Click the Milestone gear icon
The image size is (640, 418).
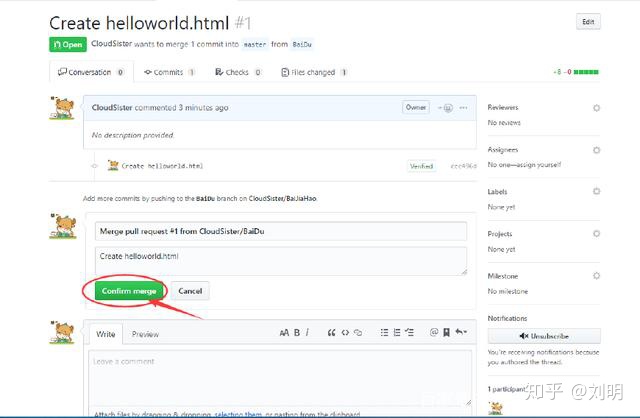tap(596, 276)
